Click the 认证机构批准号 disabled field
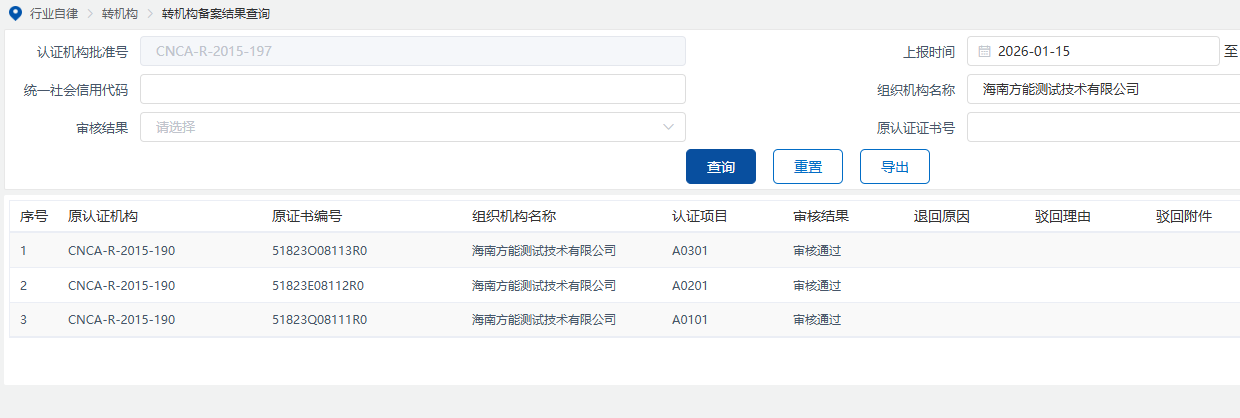Screen dimensions: 1240x418 412,51
